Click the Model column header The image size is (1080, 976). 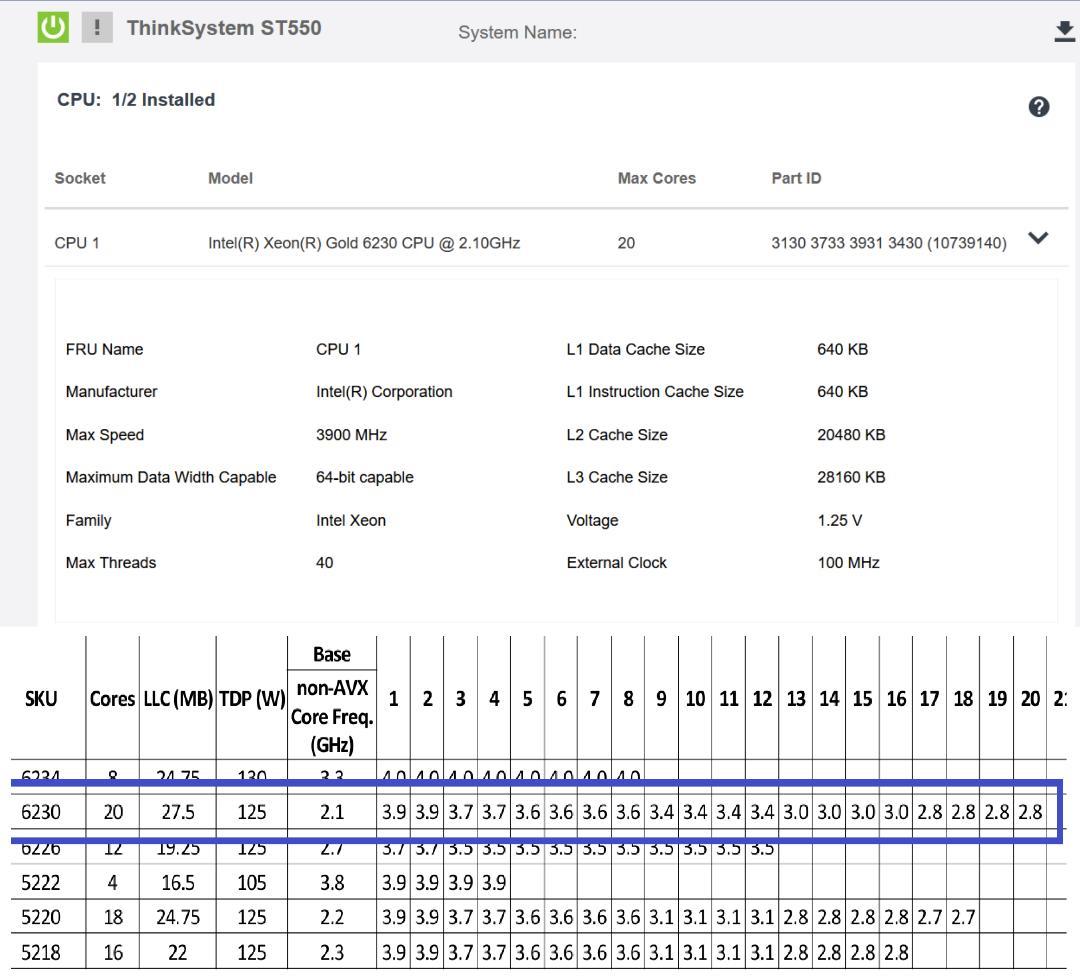(x=230, y=178)
